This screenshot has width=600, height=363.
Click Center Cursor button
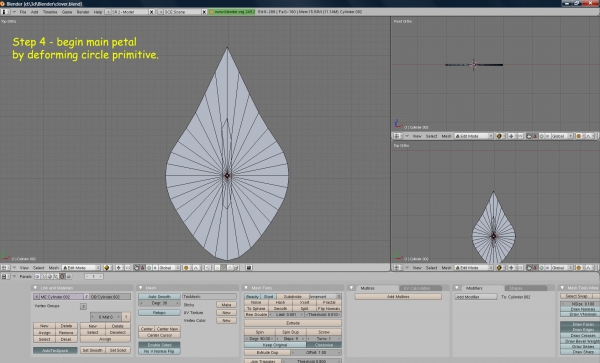[159, 335]
